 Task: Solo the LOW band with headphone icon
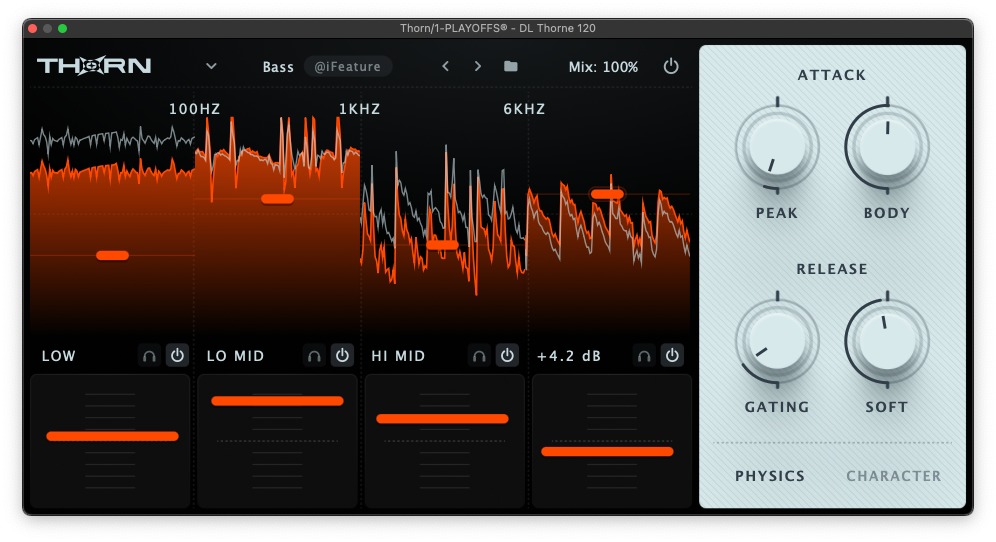pos(149,356)
